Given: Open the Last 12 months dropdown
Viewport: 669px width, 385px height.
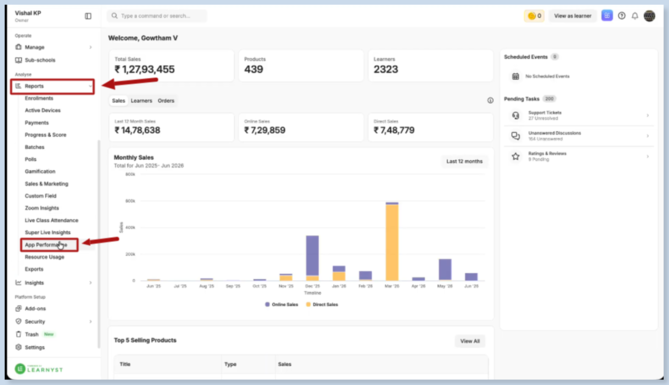Looking at the screenshot, I should pyautogui.click(x=464, y=161).
